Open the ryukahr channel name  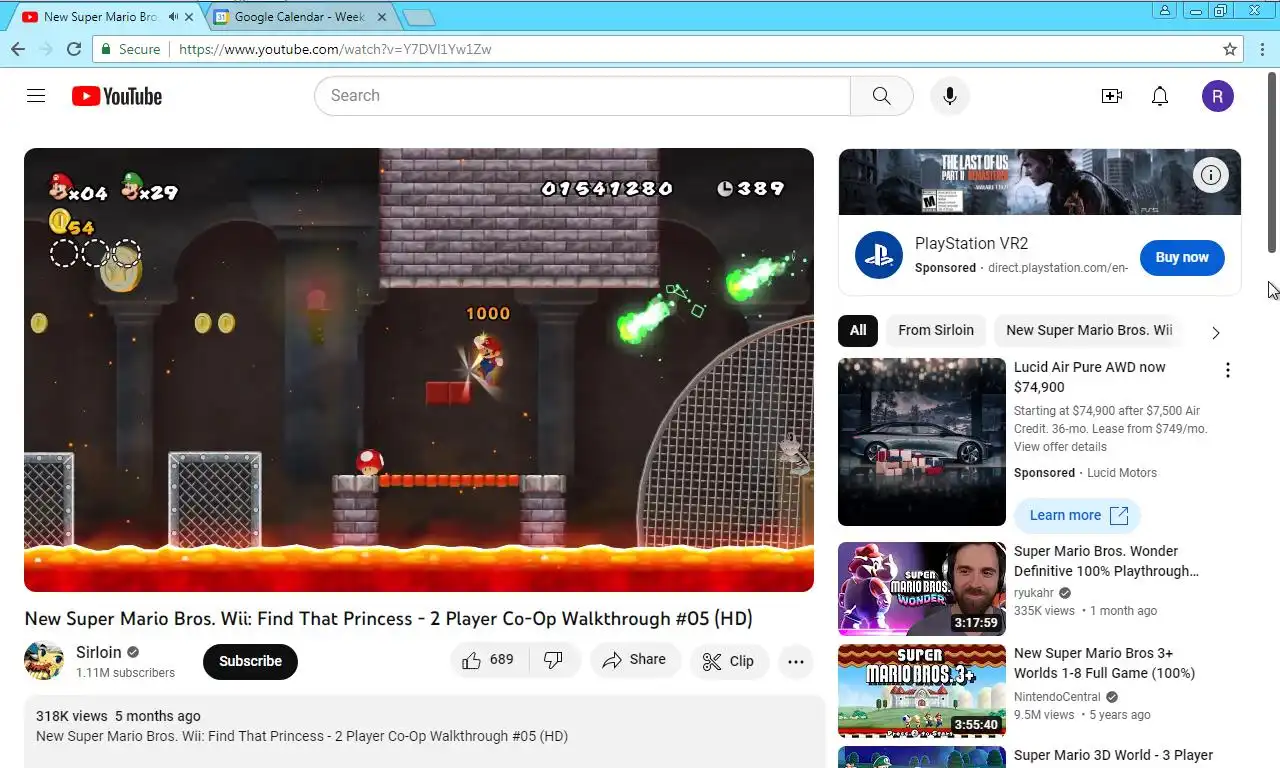pos(1034,593)
